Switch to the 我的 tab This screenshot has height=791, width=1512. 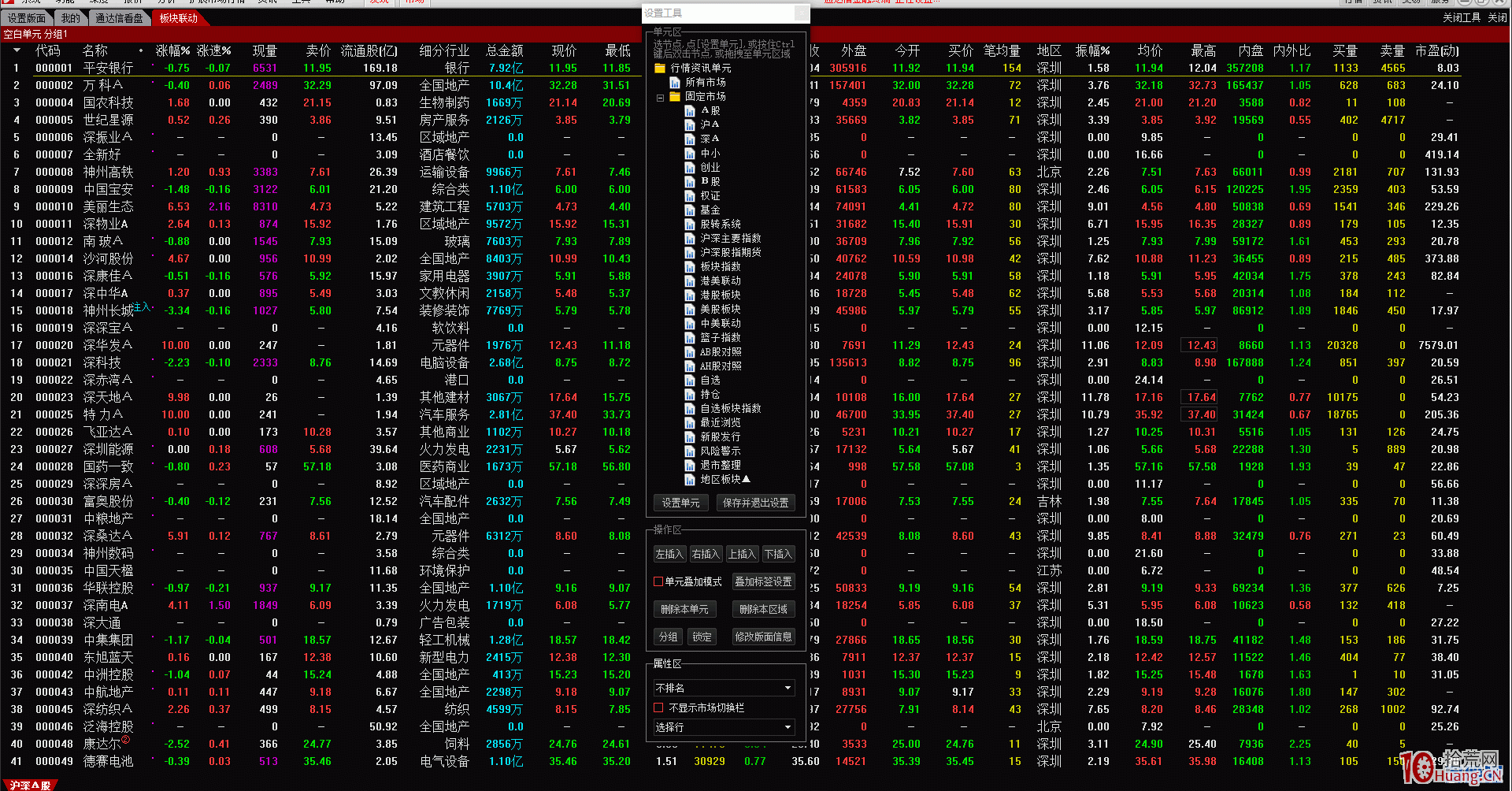[x=71, y=18]
